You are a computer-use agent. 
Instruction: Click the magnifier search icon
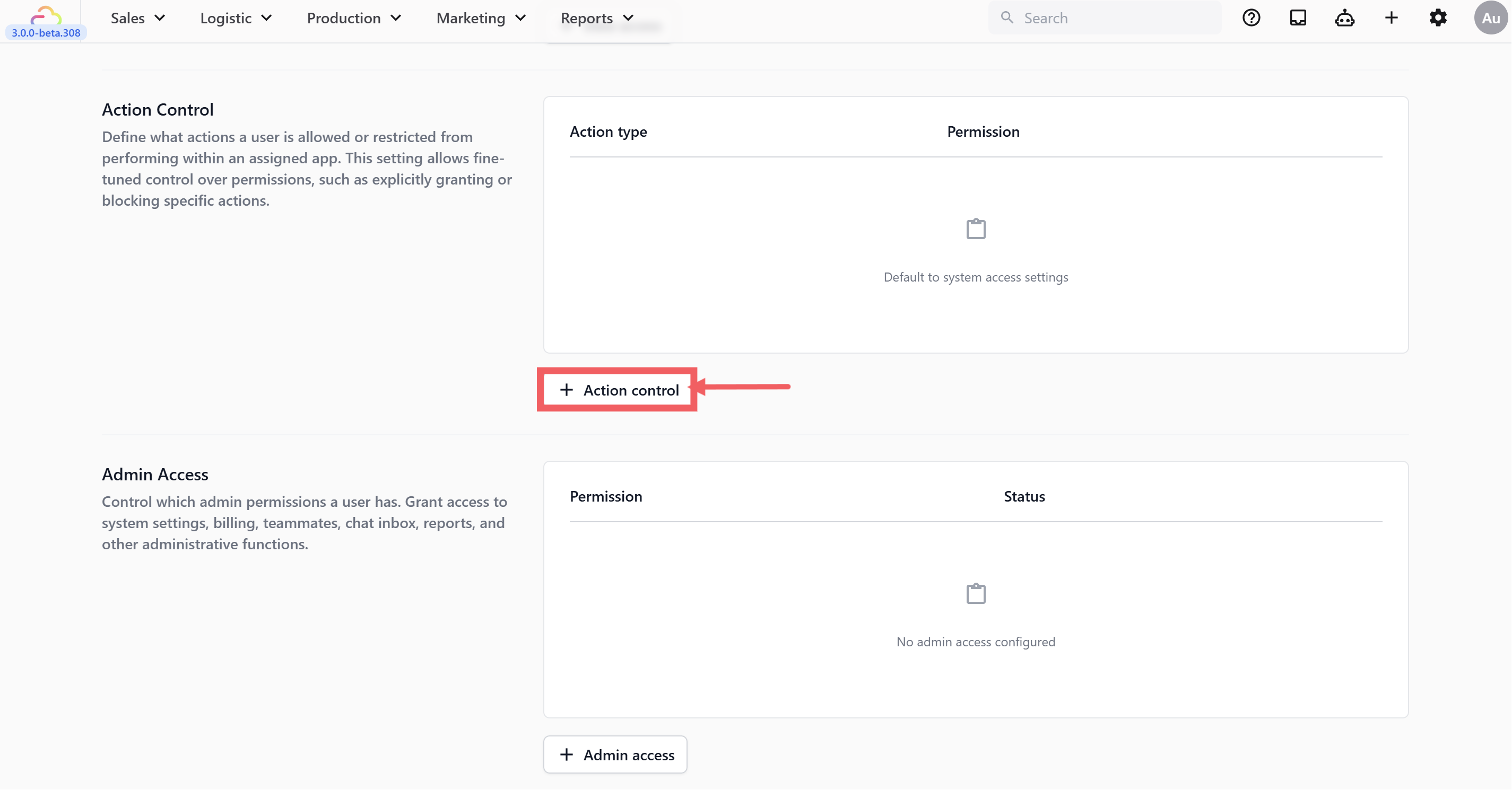tap(1007, 17)
